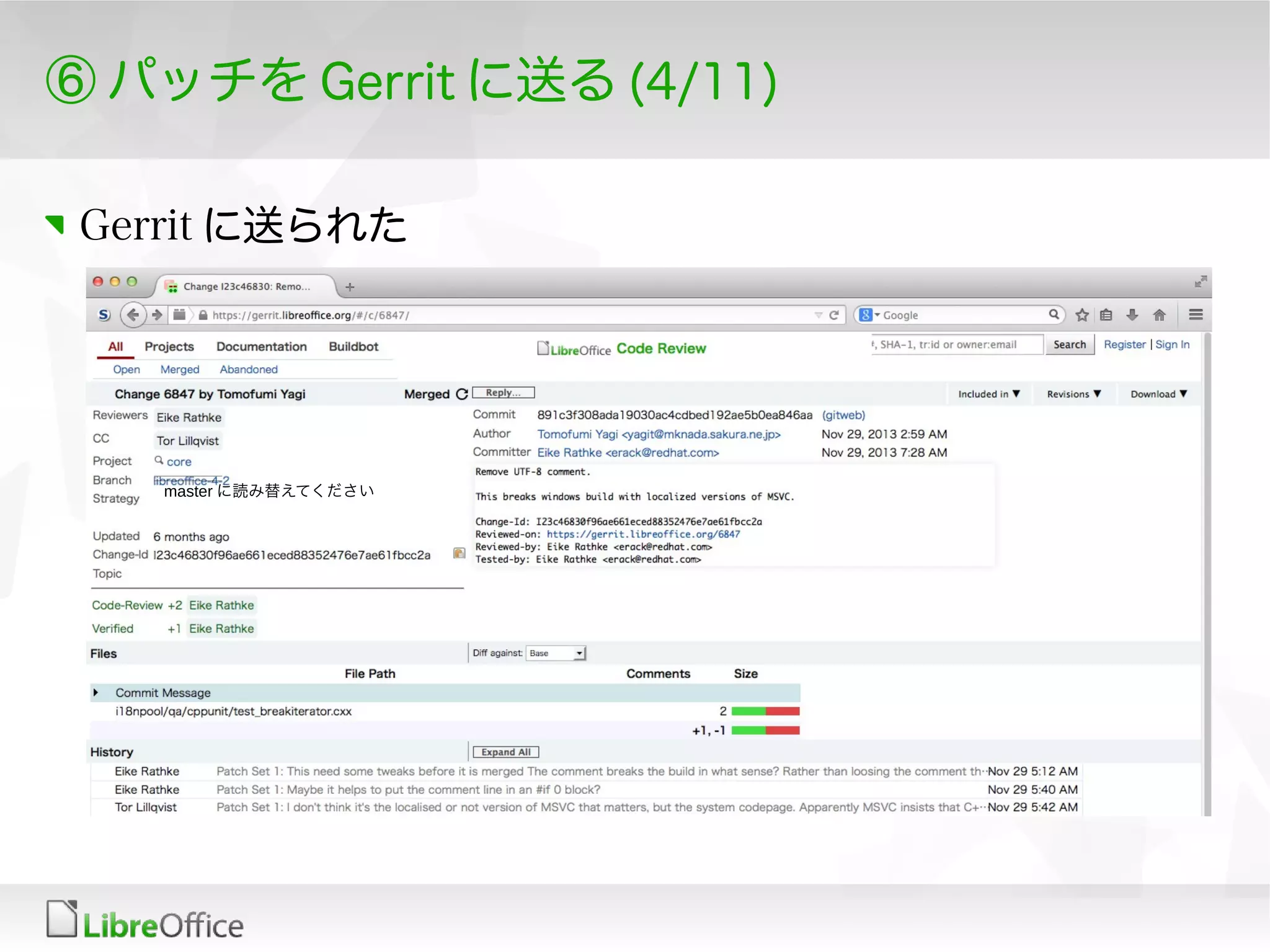Click the commit SHA-1 hash text
This screenshot has height=952, width=1270.
674,415
